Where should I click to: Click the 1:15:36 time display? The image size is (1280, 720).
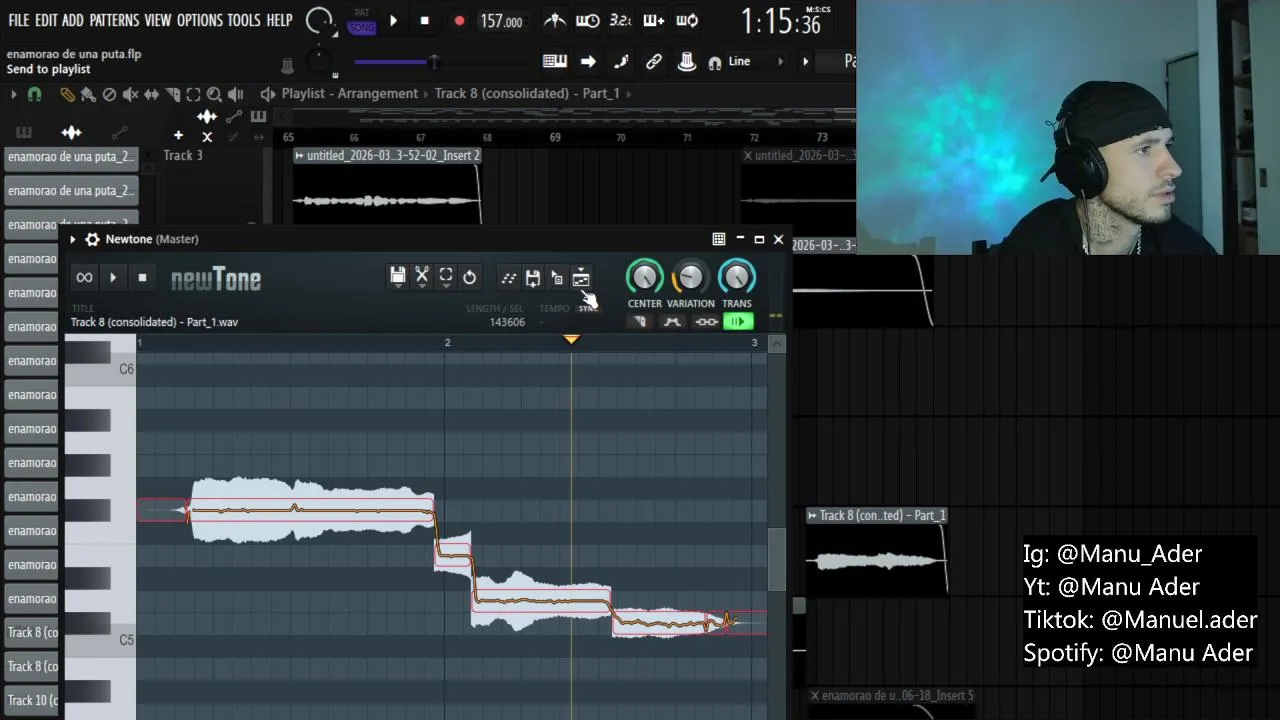tap(781, 21)
